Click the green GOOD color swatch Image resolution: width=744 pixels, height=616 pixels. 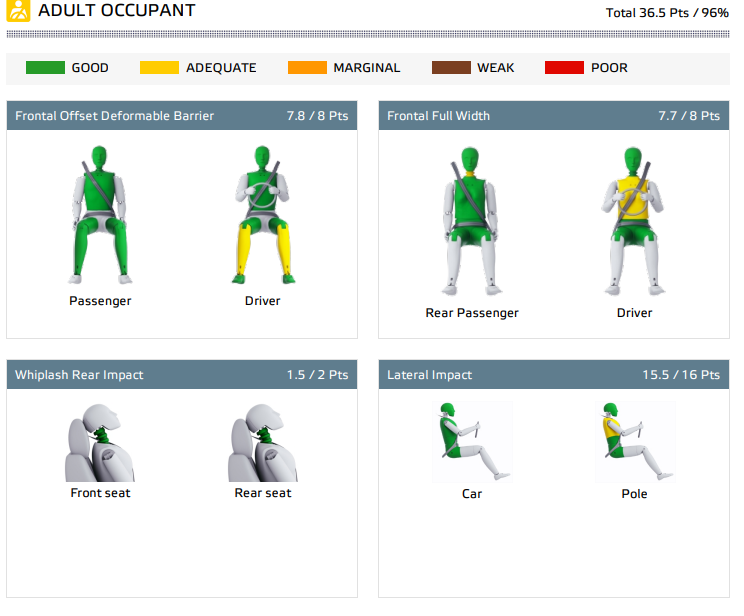click(45, 67)
